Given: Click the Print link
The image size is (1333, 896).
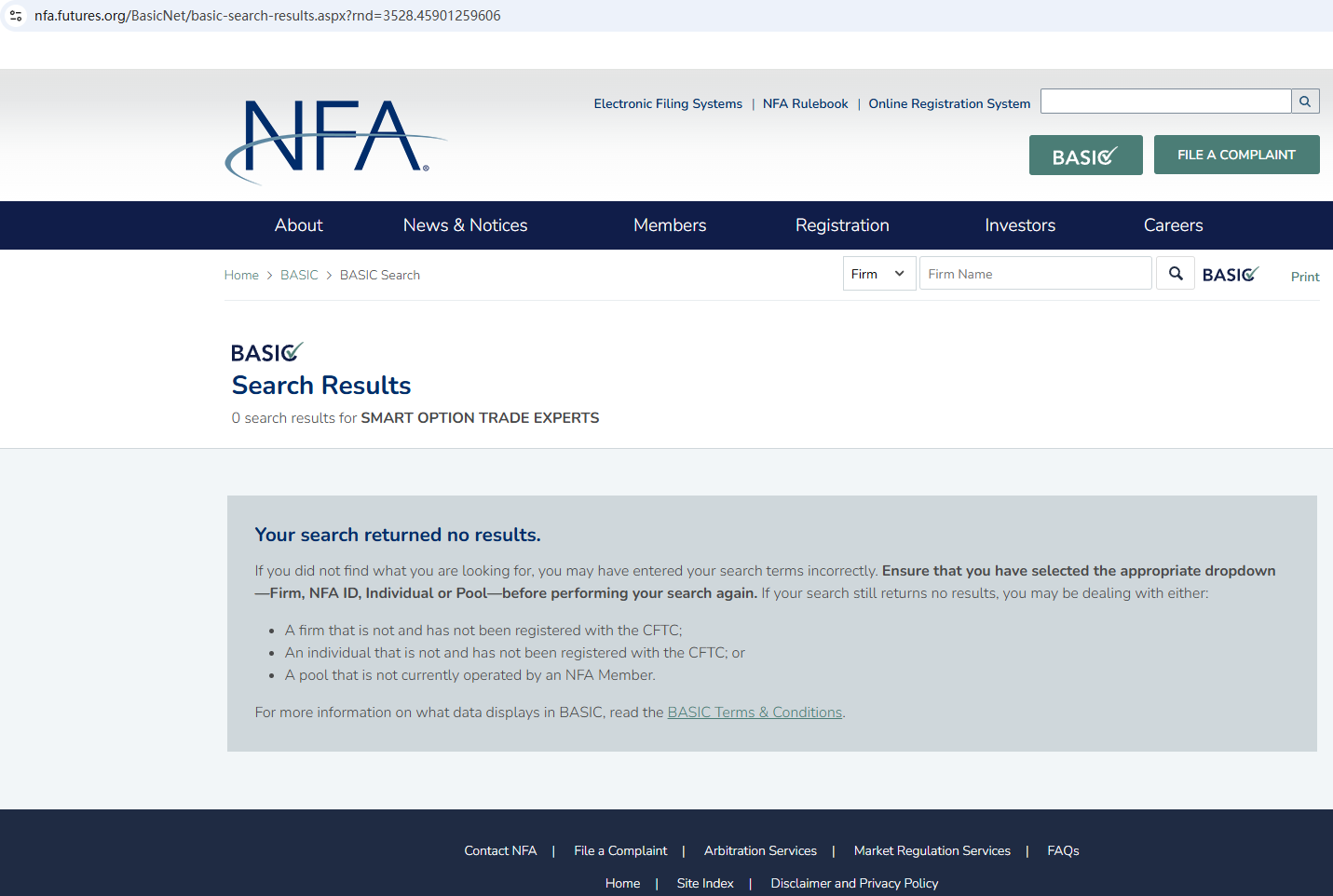Looking at the screenshot, I should click(1305, 277).
